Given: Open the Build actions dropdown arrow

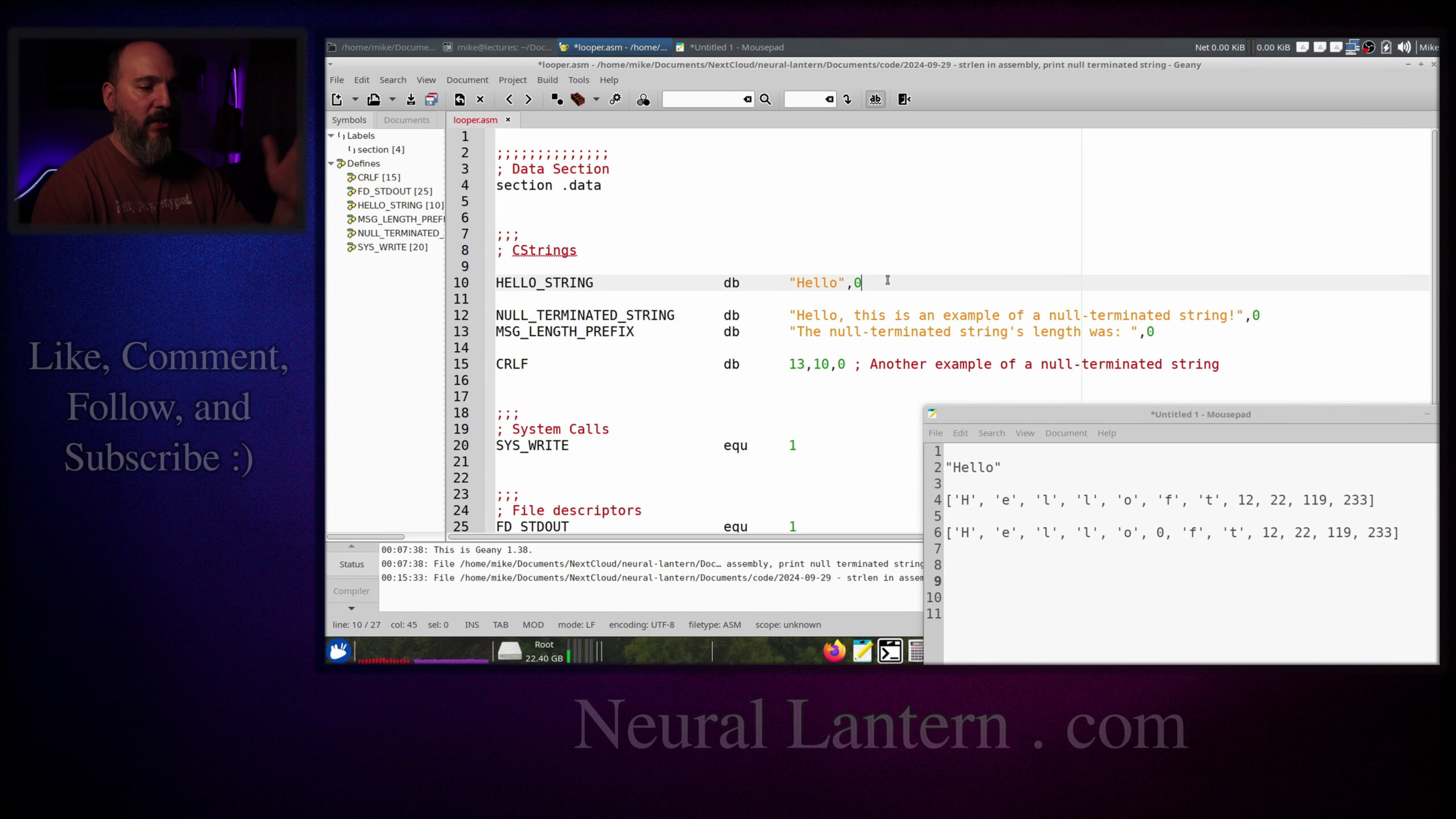Looking at the screenshot, I should point(596,100).
